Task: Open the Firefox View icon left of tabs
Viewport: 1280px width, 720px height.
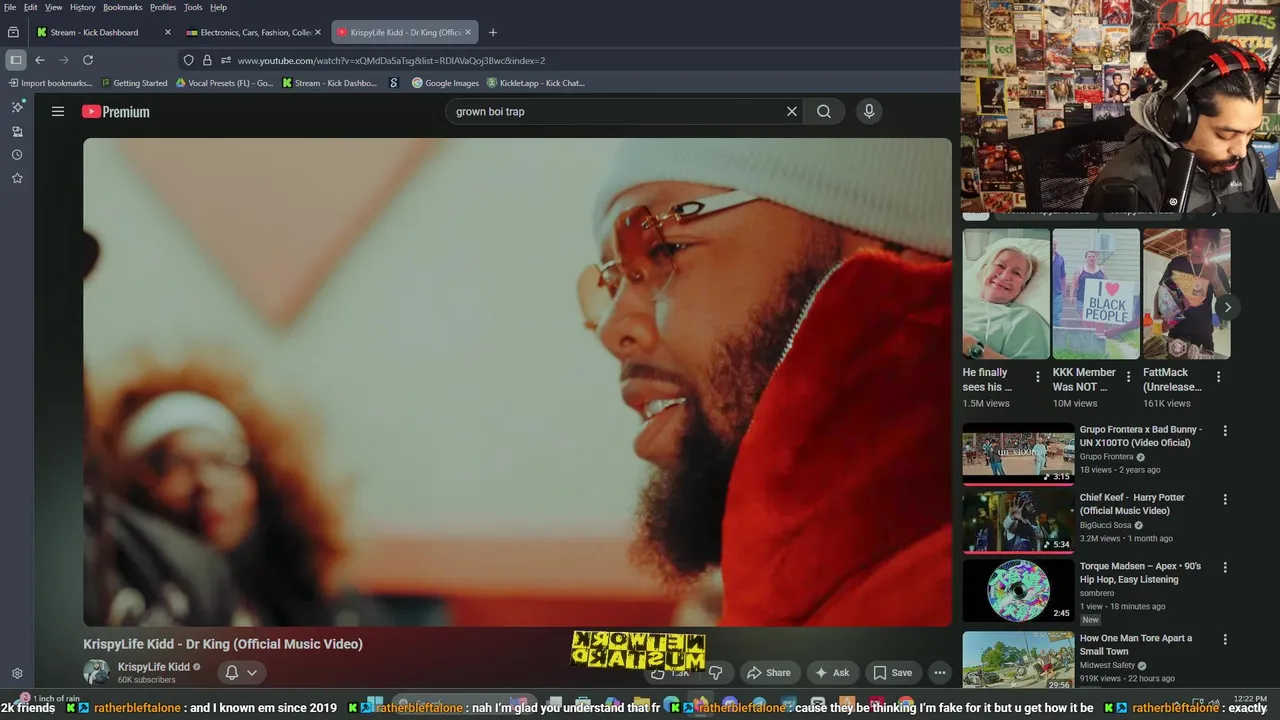Action: [x=13, y=32]
